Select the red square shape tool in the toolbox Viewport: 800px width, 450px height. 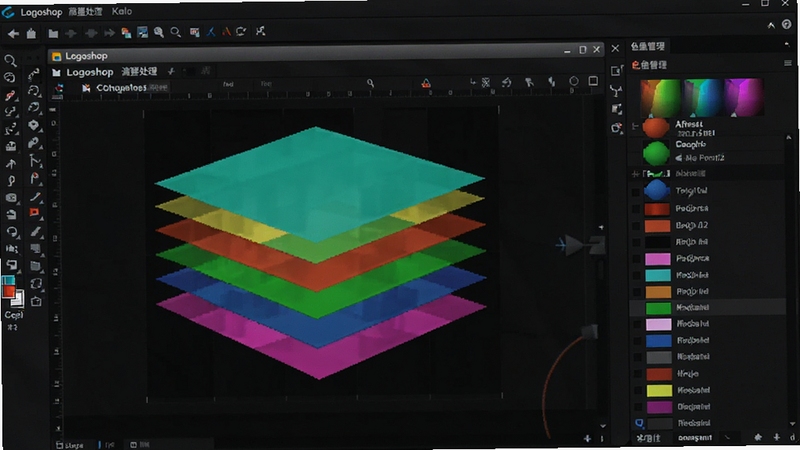[35, 212]
